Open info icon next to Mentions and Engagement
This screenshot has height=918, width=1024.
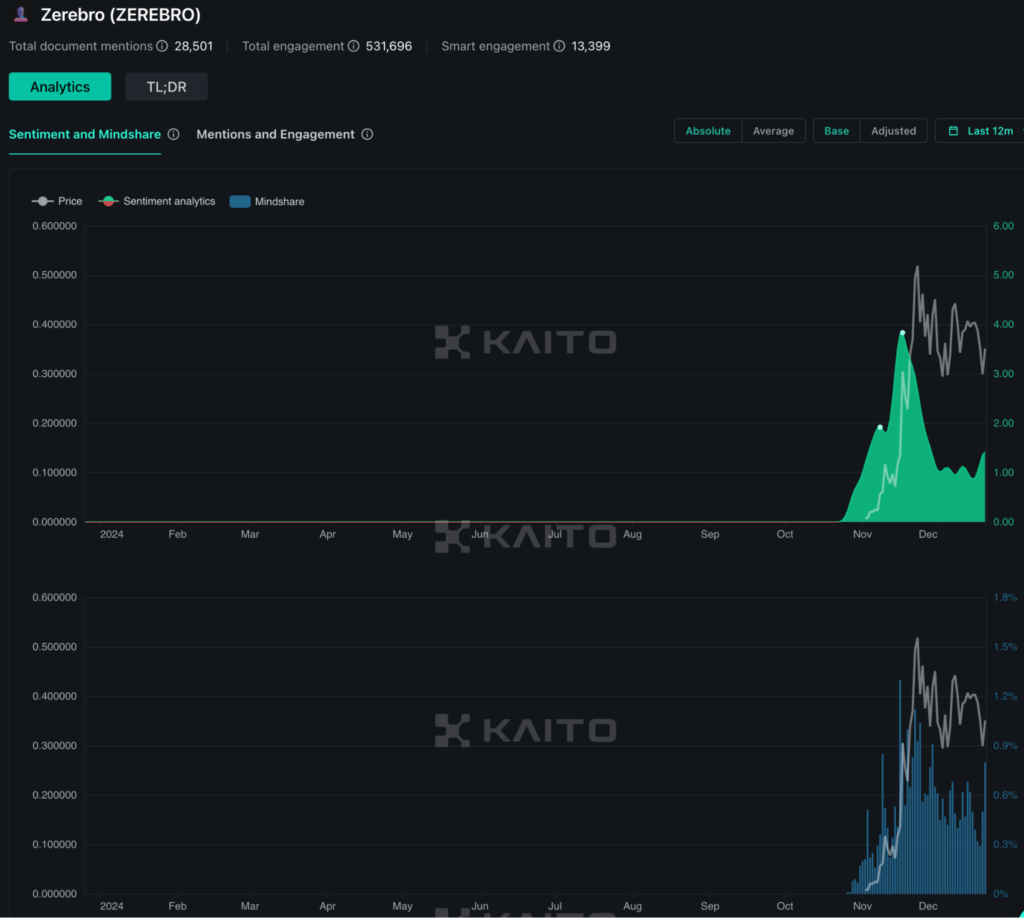coord(367,134)
